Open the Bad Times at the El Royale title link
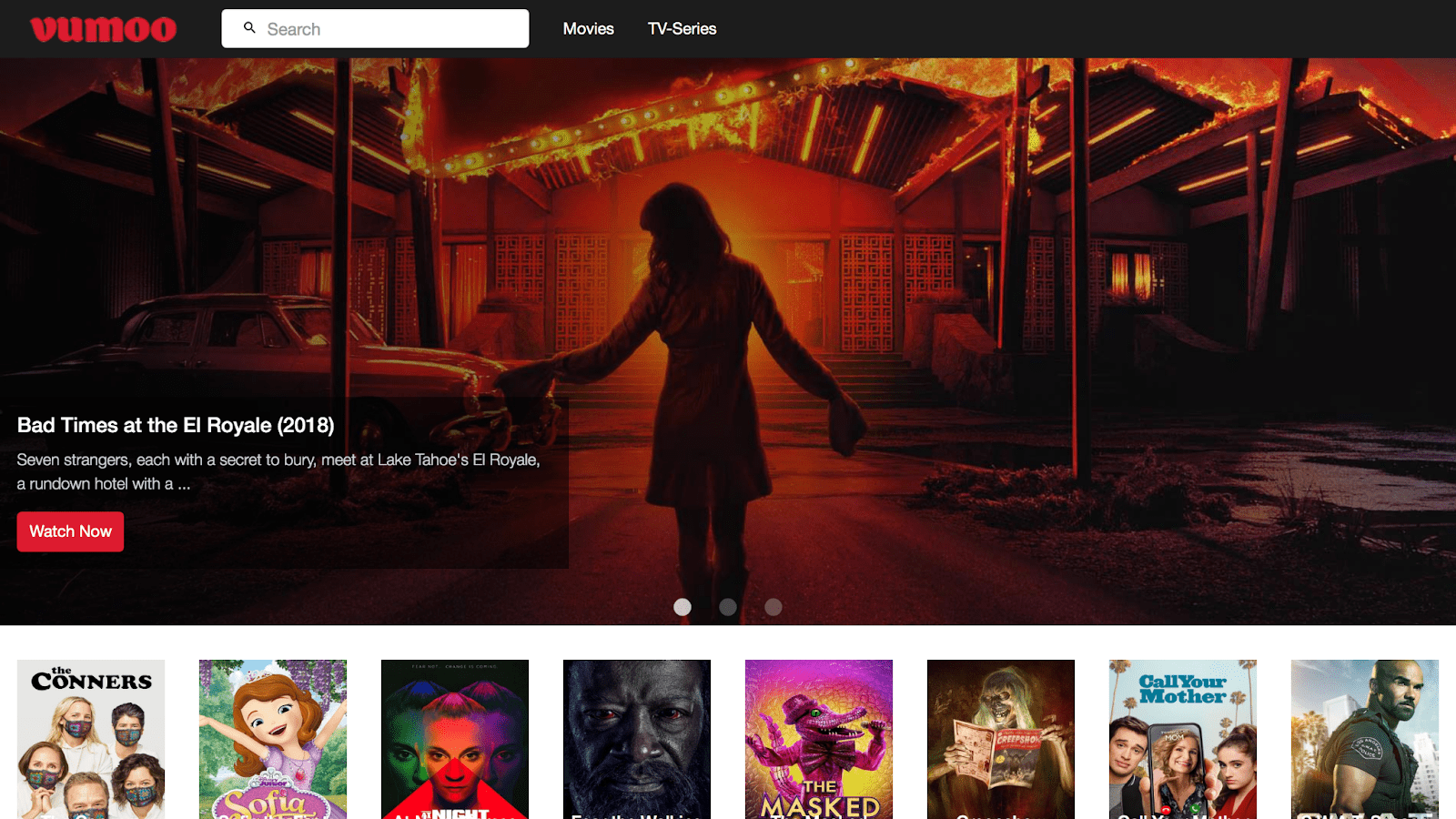Viewport: 1456px width, 819px height. (176, 425)
